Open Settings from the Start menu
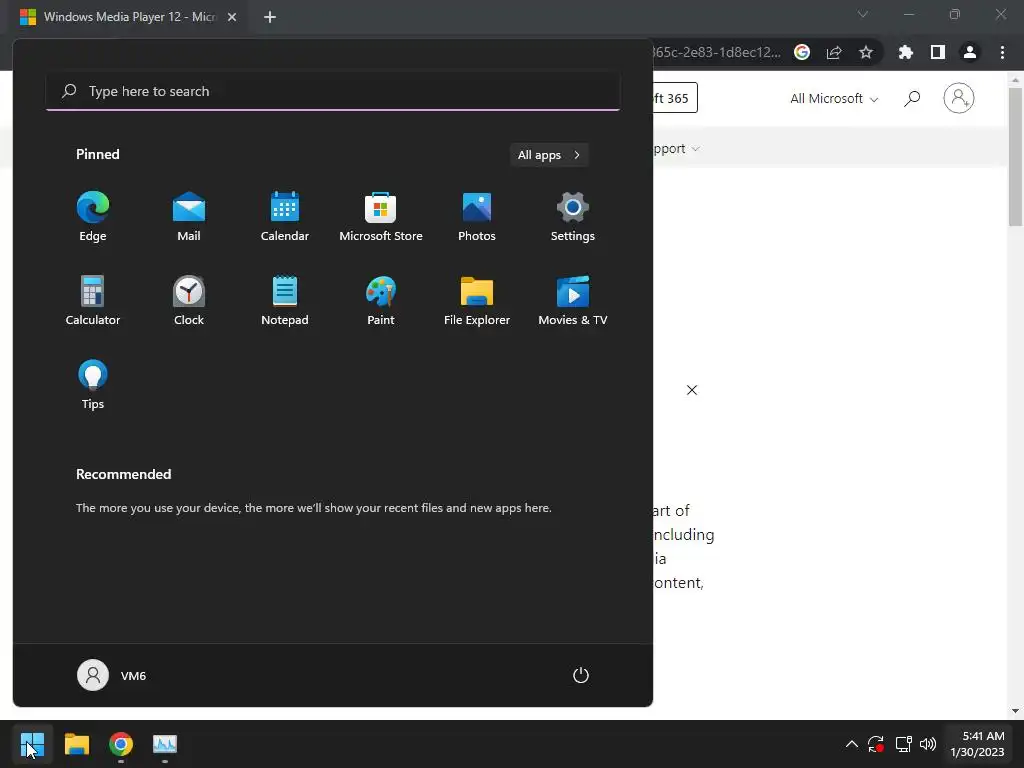Image resolution: width=1024 pixels, height=768 pixels. [x=573, y=216]
